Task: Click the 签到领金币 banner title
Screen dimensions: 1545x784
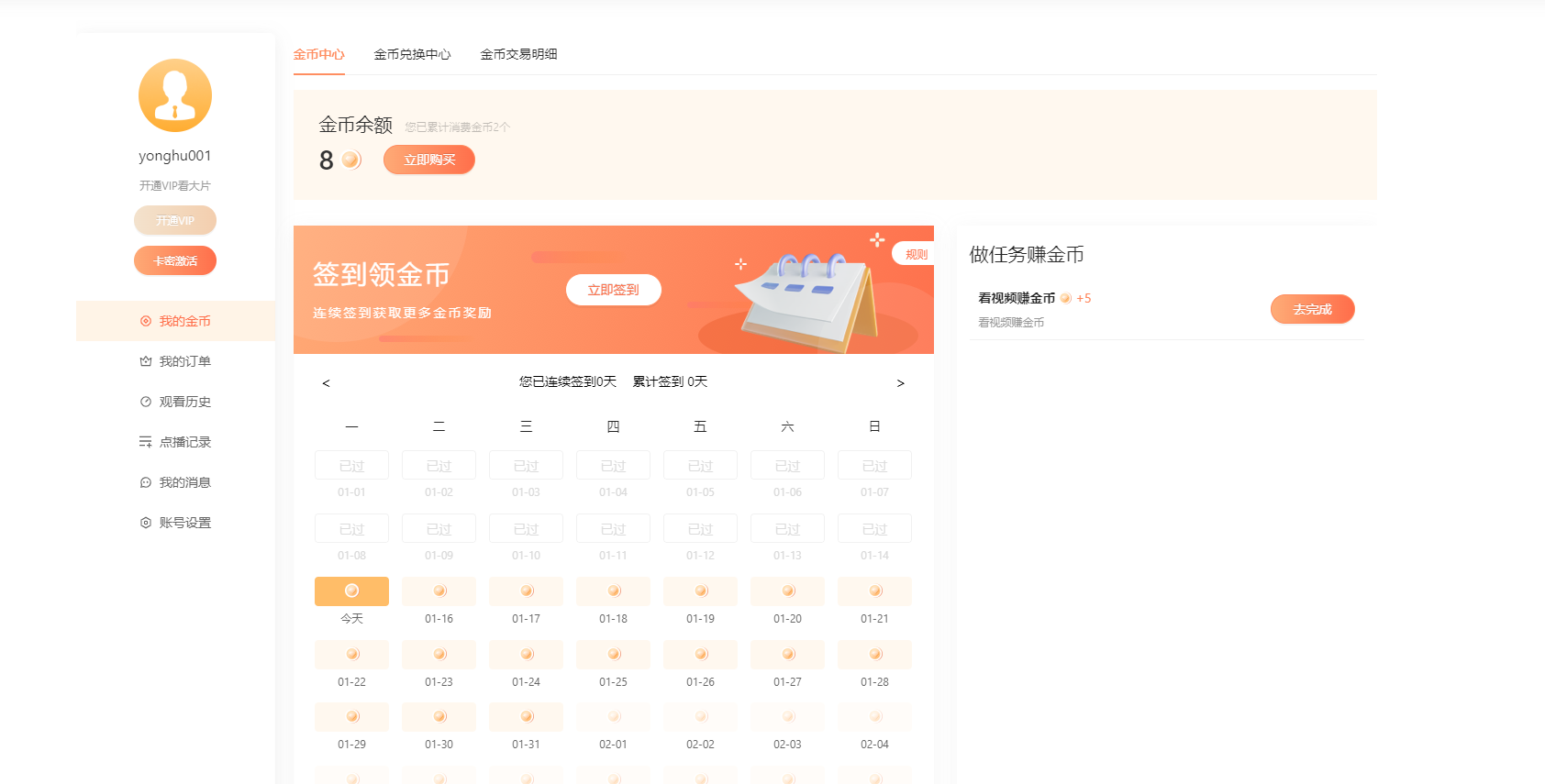Action: [381, 274]
